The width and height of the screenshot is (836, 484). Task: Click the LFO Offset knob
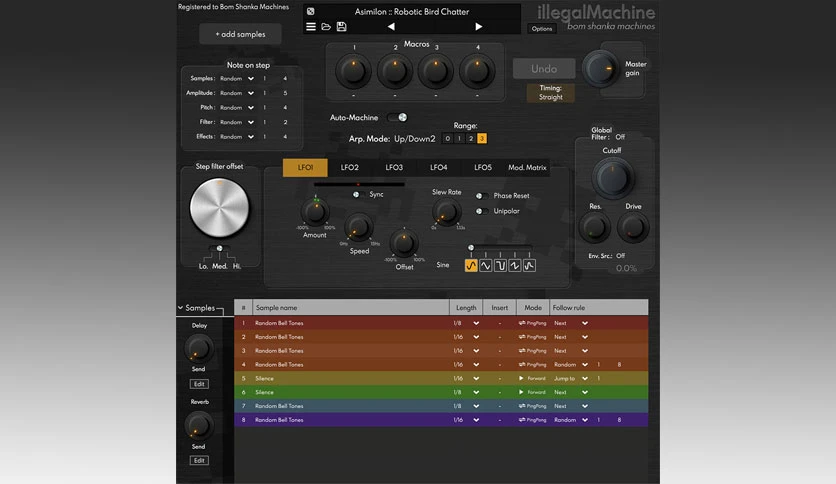tap(404, 243)
